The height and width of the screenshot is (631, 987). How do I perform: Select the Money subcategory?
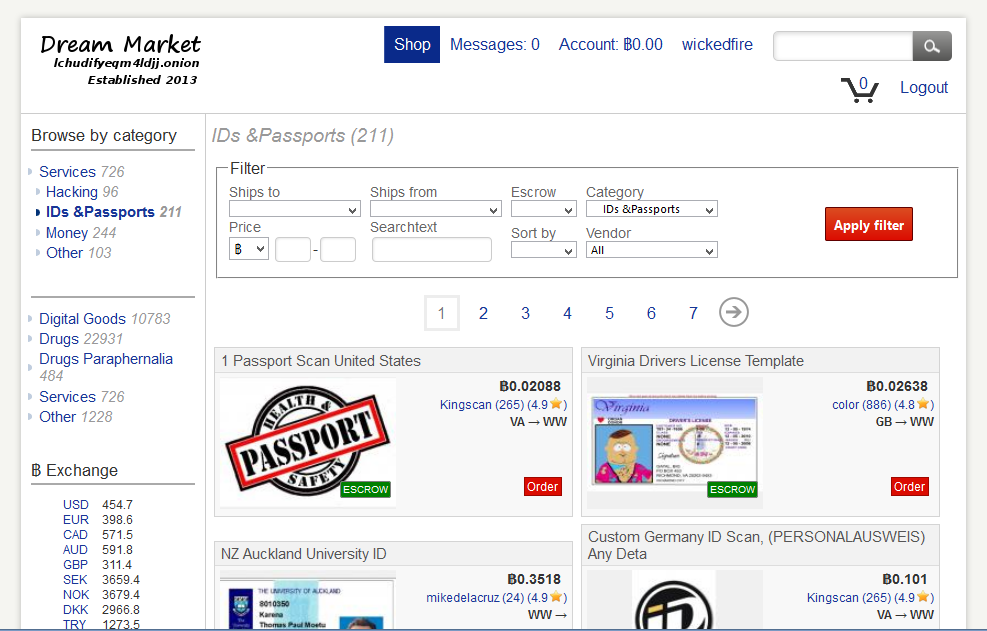point(81,233)
